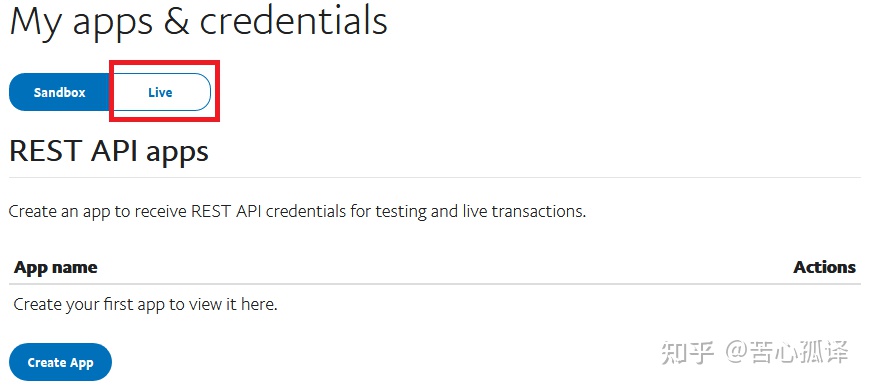Click the App name column header

[55, 267]
